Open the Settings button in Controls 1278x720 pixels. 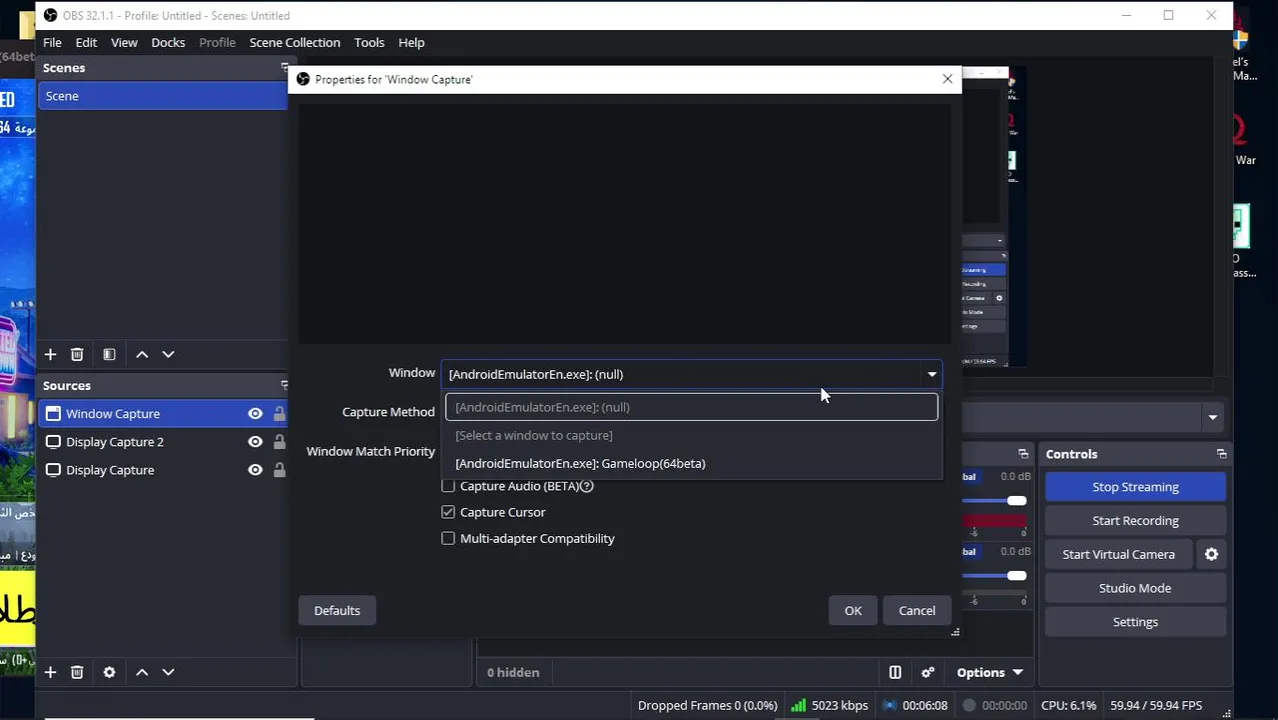pos(1135,622)
